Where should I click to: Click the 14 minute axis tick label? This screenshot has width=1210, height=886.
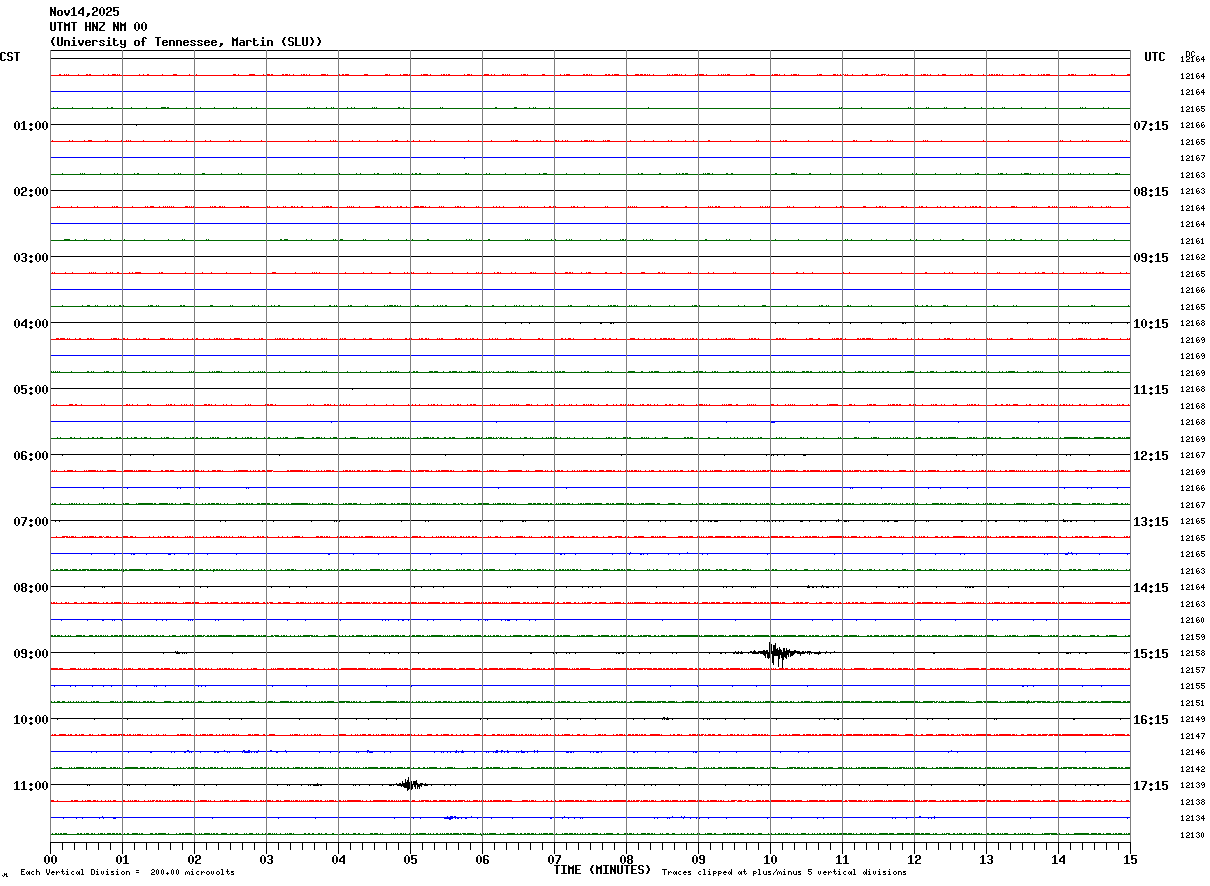click(x=1059, y=859)
